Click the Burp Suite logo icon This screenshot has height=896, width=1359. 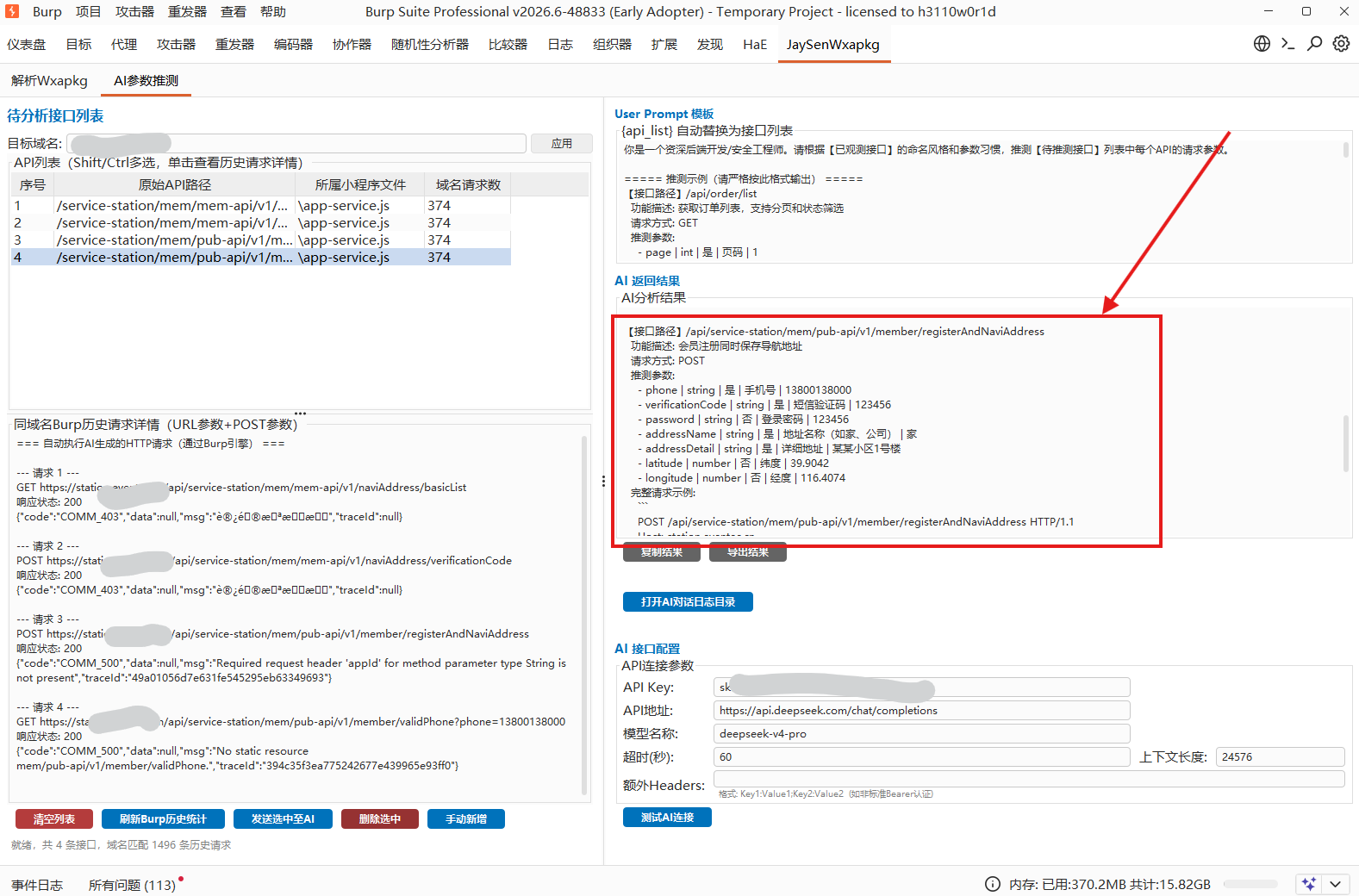pyautogui.click(x=12, y=11)
